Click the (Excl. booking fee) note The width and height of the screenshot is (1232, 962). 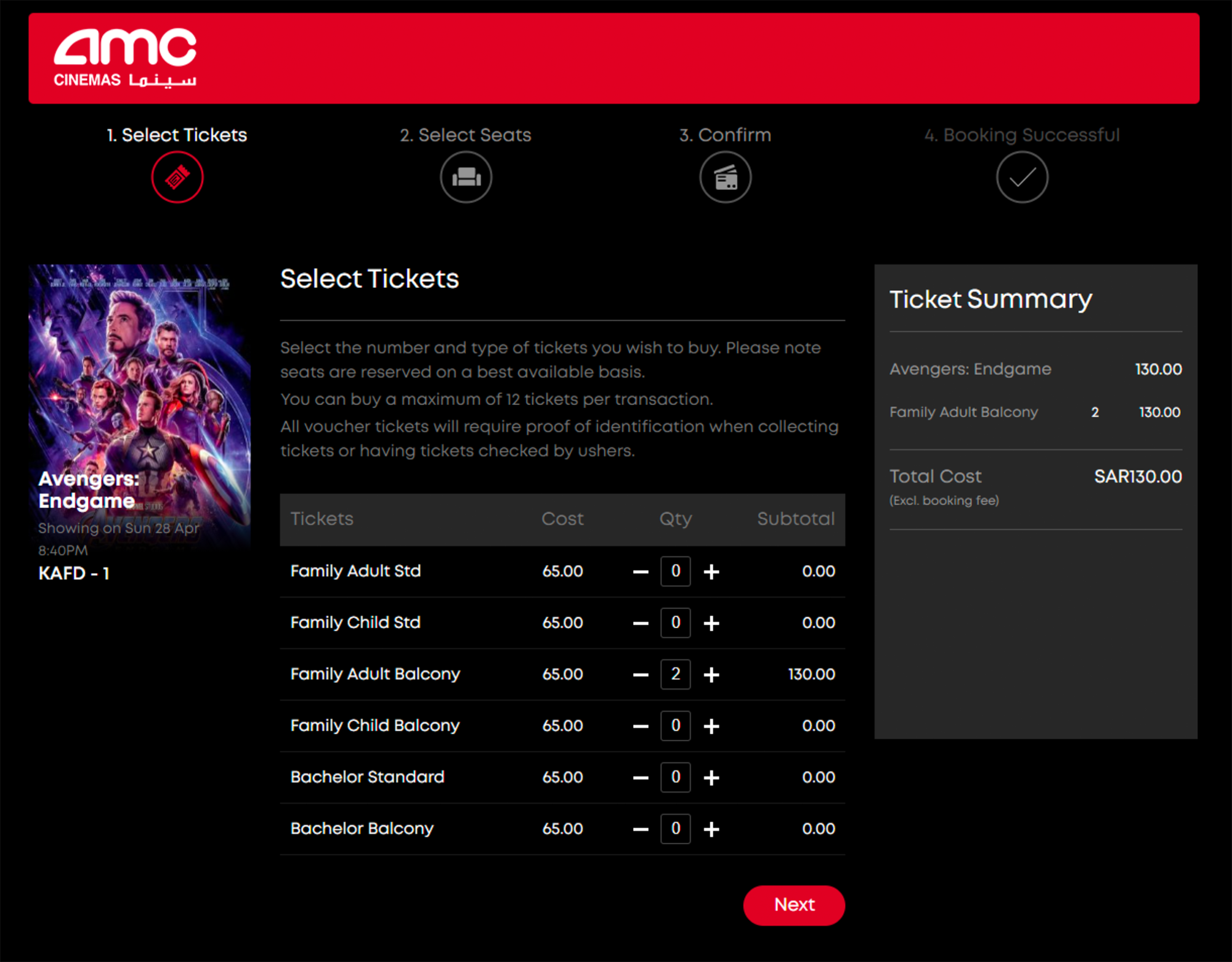tap(944, 500)
